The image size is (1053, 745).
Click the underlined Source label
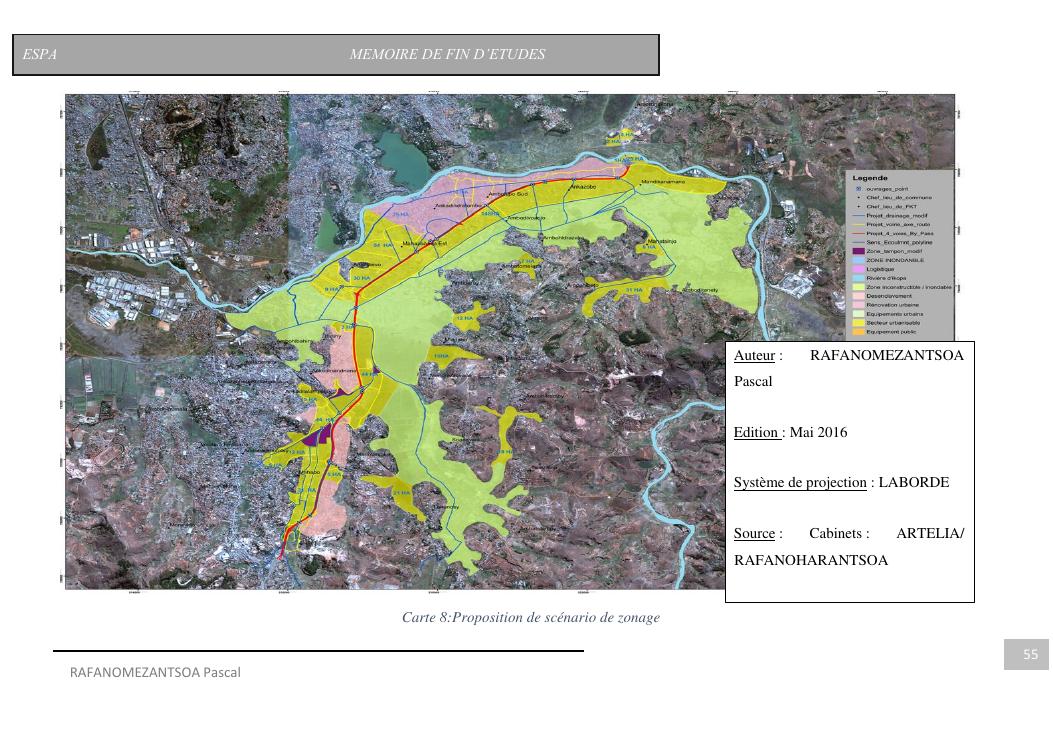tap(755, 534)
